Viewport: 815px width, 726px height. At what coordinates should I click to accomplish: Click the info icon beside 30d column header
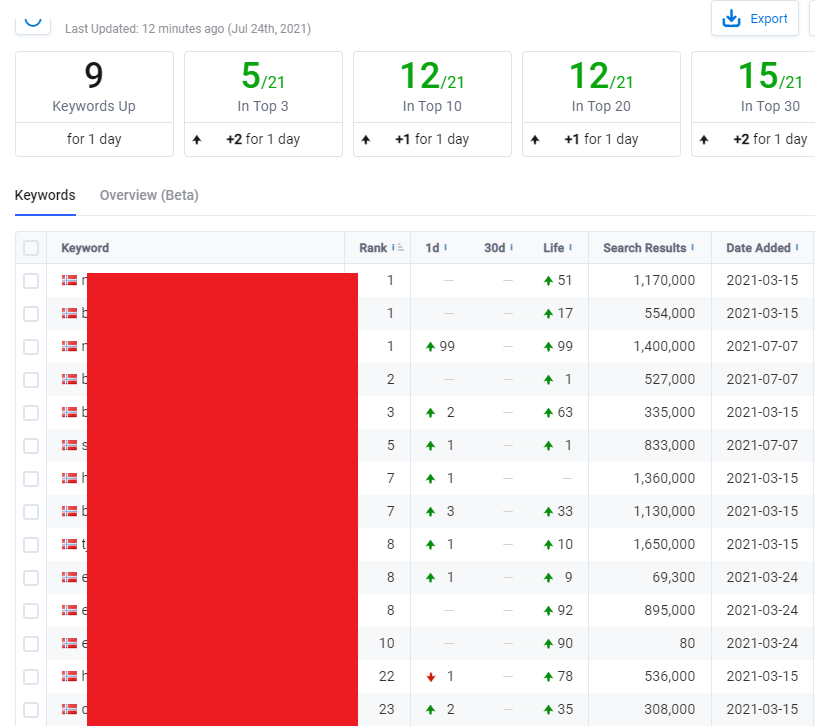(x=511, y=247)
